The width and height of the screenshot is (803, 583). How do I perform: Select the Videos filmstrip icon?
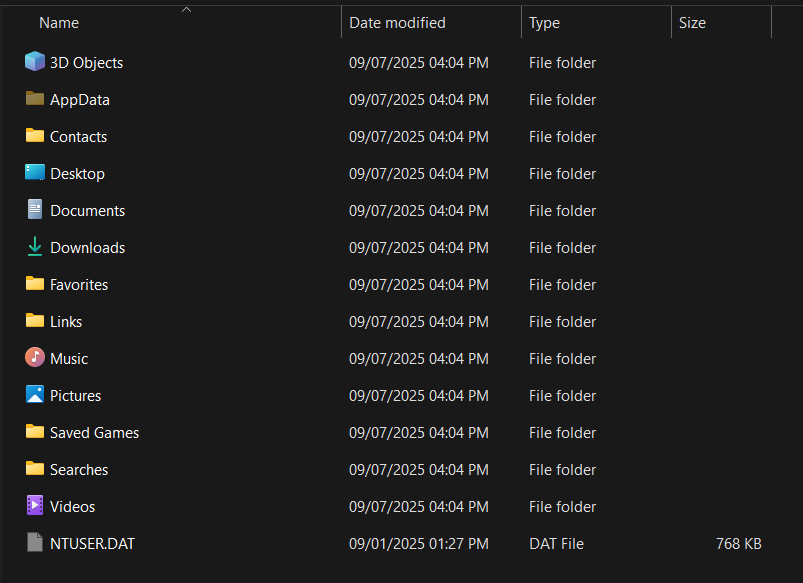coord(35,506)
